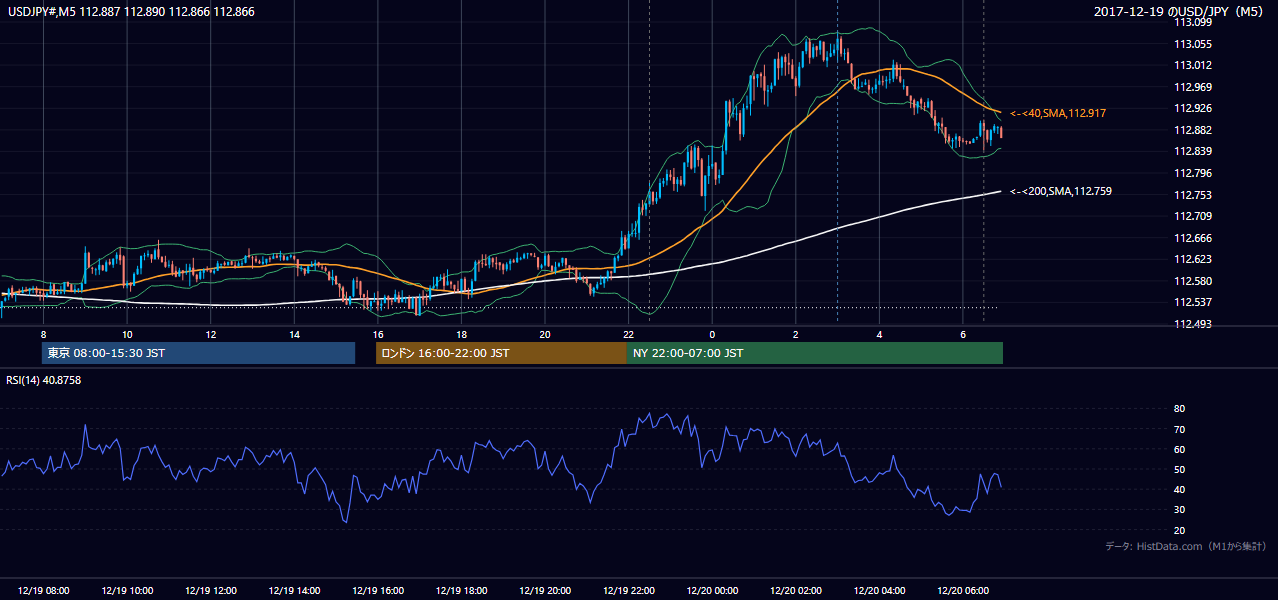Click the NY 22:00-07:00 JST session bar
The image size is (1278, 600).
[815, 353]
